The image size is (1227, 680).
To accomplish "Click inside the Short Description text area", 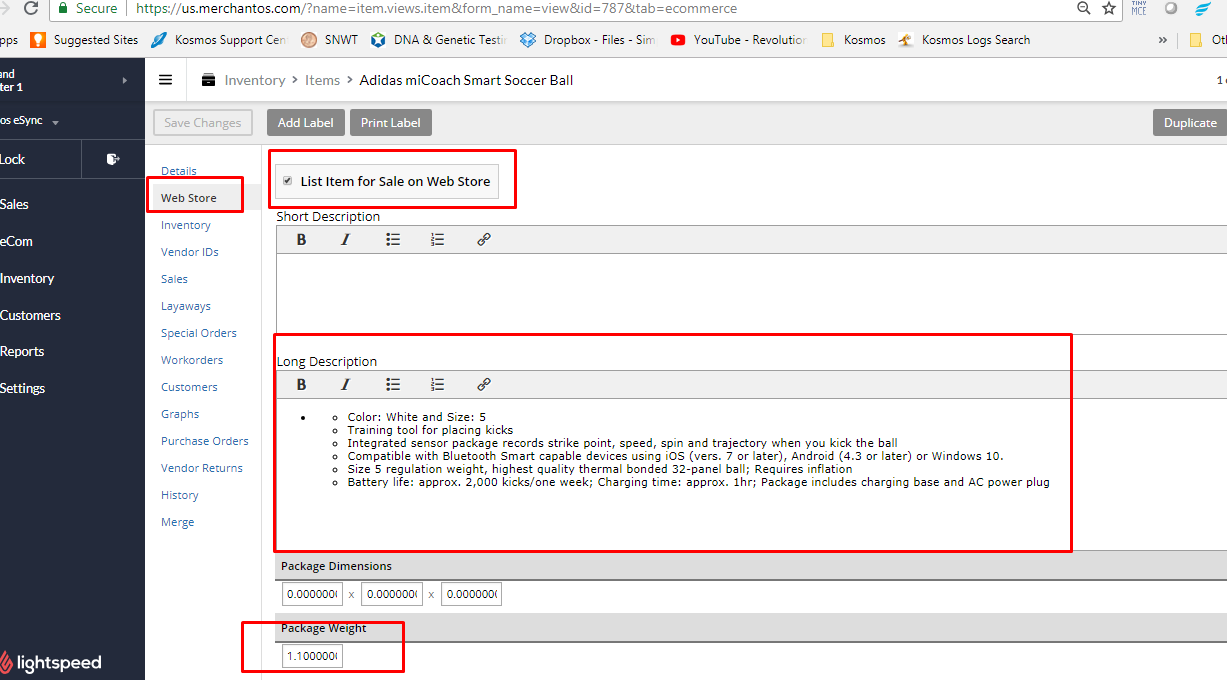I will point(752,293).
